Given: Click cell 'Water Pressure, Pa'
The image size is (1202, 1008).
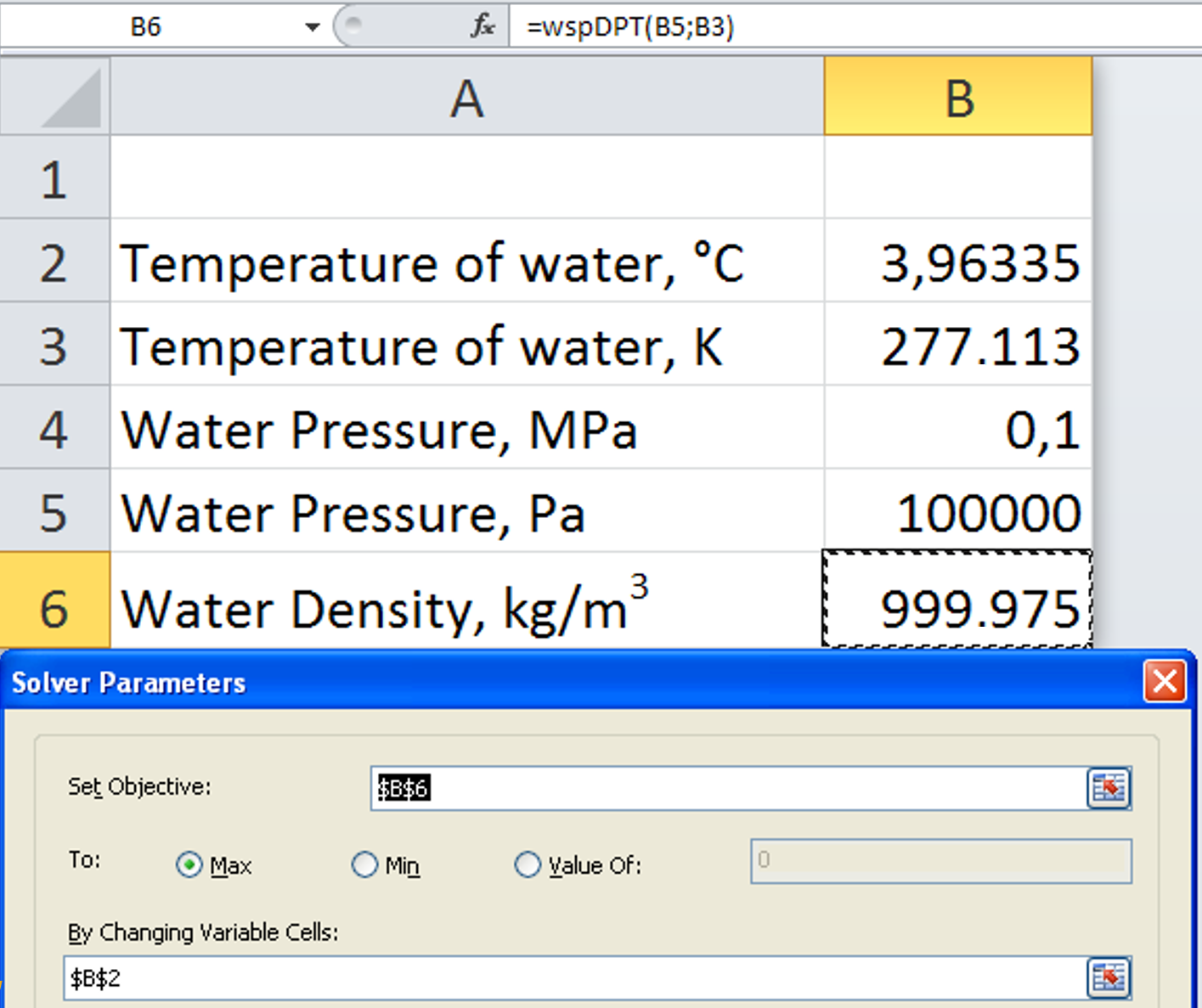Looking at the screenshot, I should point(467,510).
